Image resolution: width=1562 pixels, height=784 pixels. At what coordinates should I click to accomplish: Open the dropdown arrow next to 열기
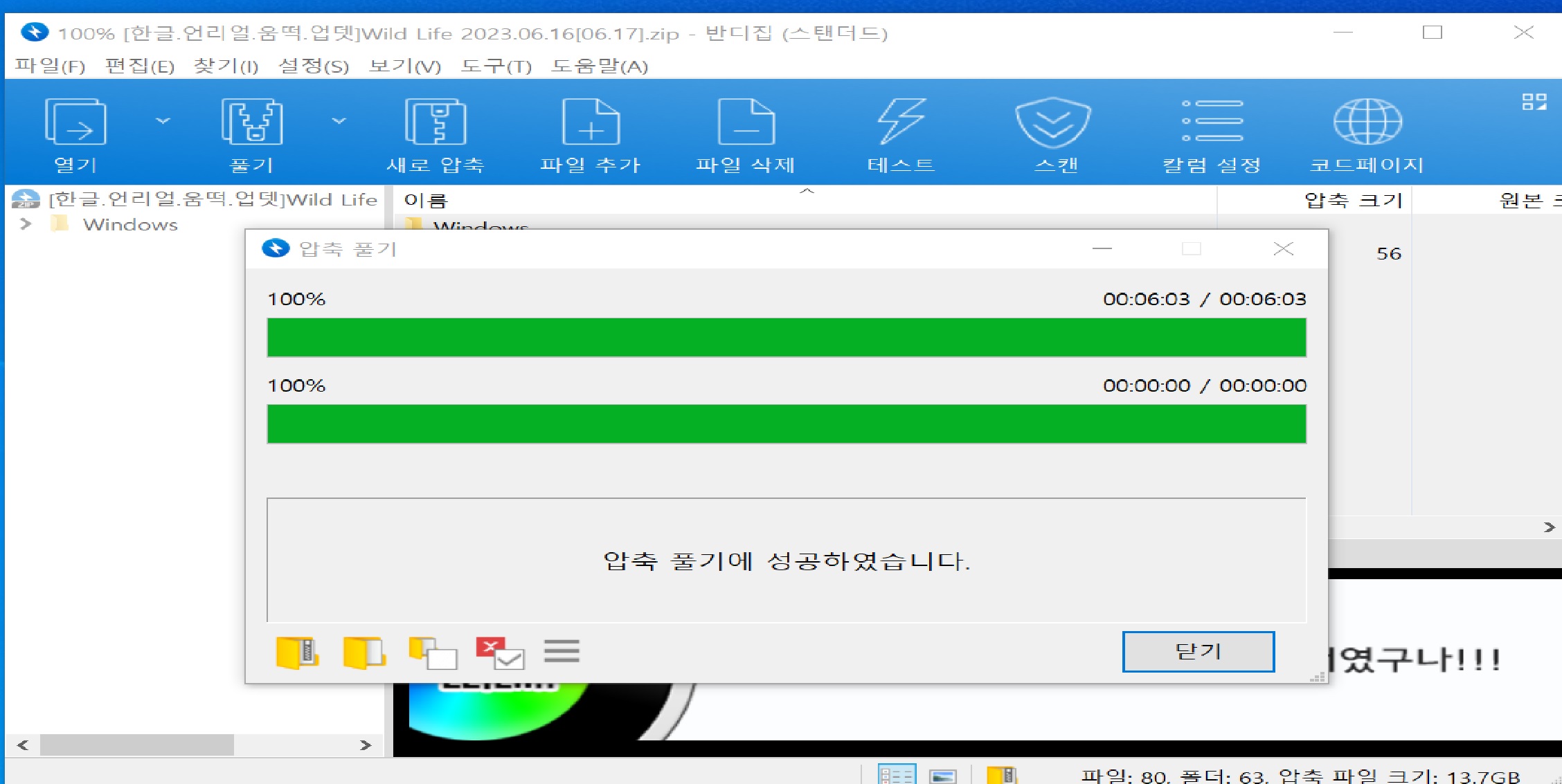(163, 121)
